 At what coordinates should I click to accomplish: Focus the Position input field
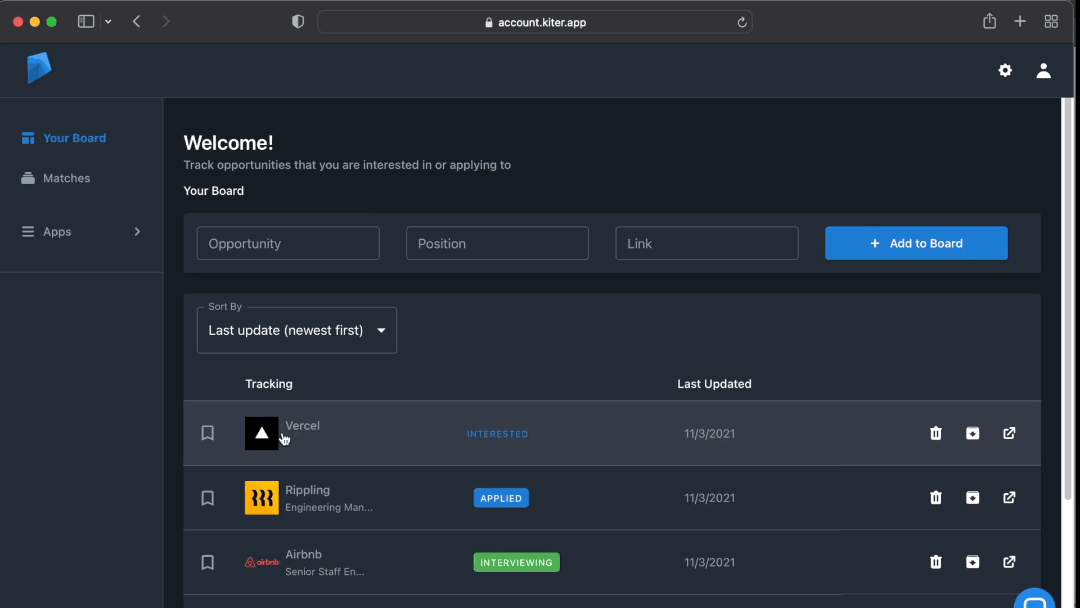[497, 243]
